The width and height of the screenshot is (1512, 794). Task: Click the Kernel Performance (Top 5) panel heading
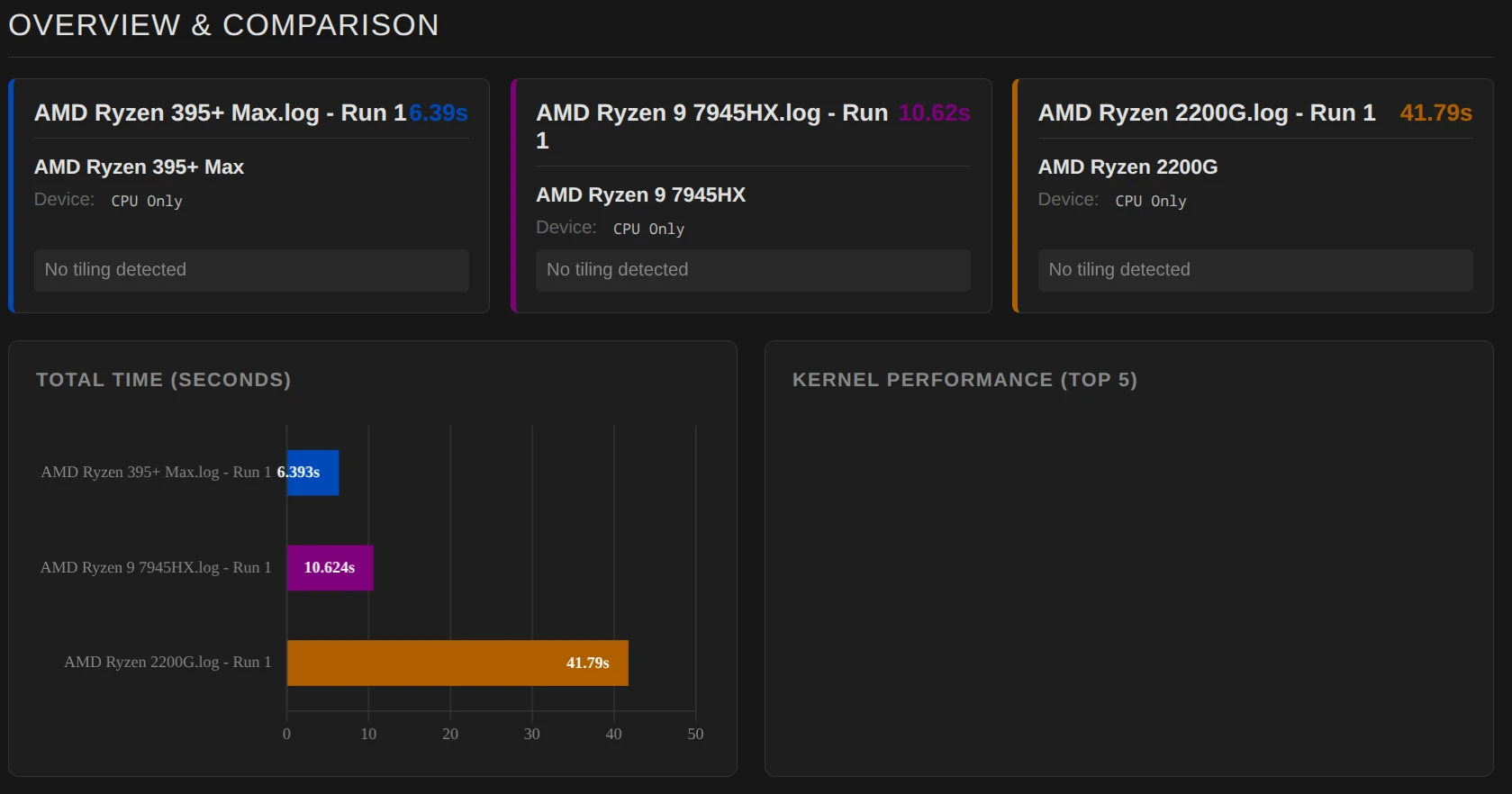[964, 380]
